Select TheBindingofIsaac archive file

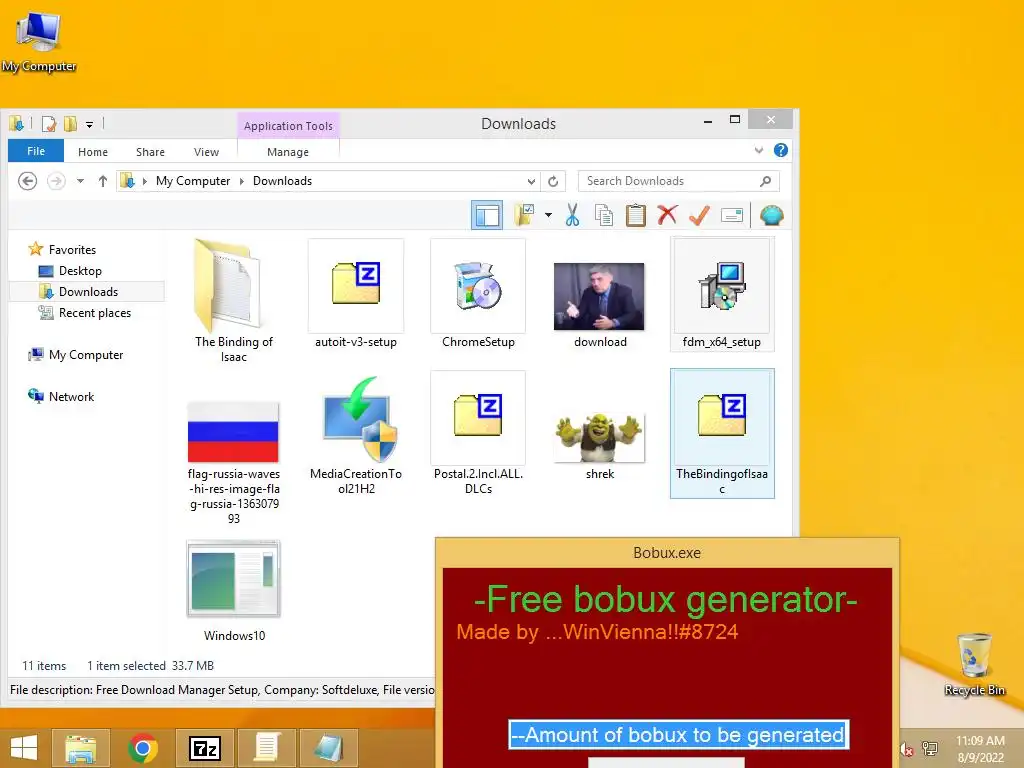pyautogui.click(x=722, y=433)
